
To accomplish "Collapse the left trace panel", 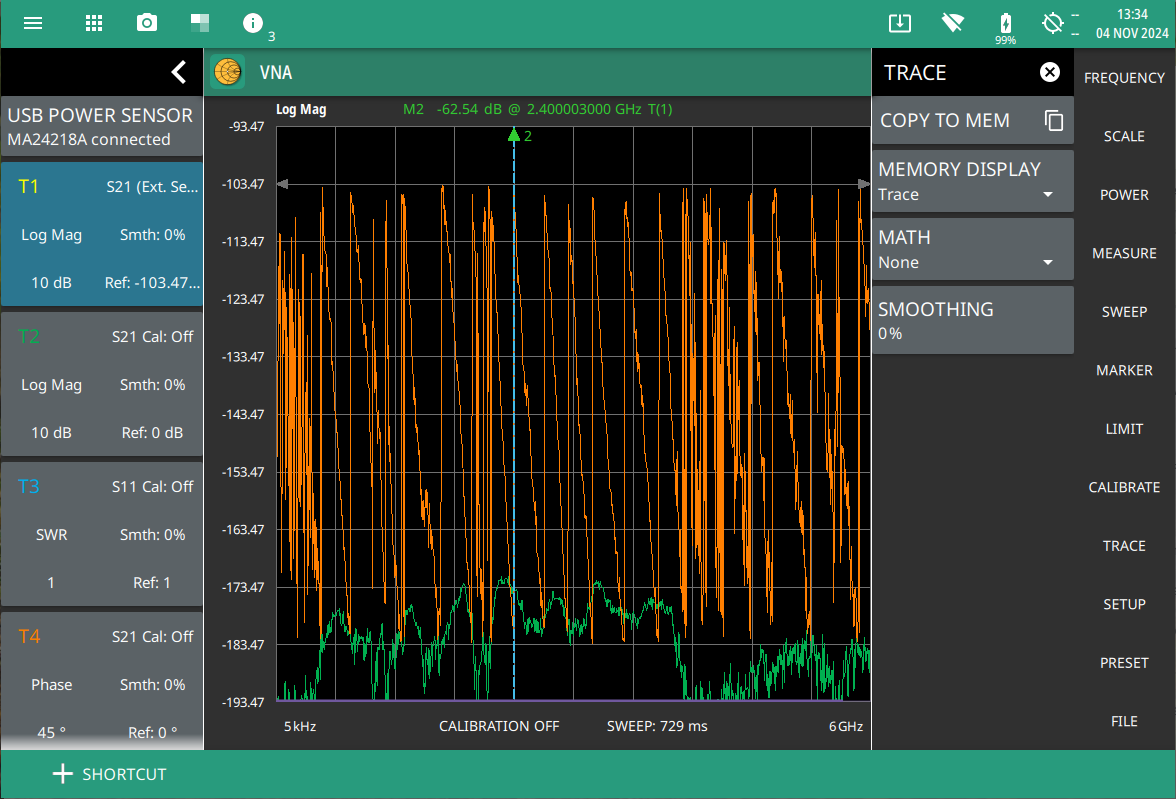I will [178, 72].
